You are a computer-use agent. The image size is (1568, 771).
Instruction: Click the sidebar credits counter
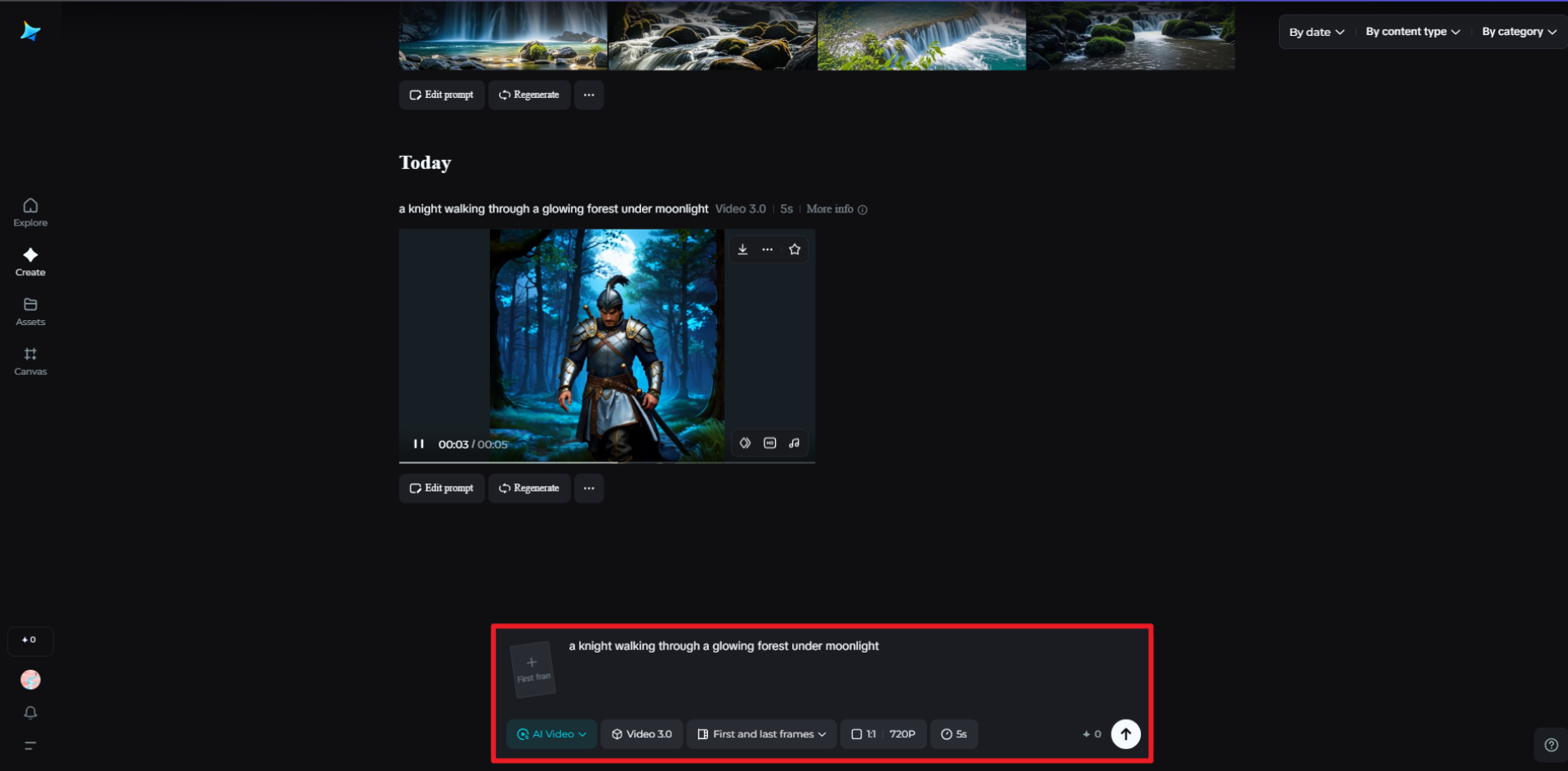[x=30, y=640]
